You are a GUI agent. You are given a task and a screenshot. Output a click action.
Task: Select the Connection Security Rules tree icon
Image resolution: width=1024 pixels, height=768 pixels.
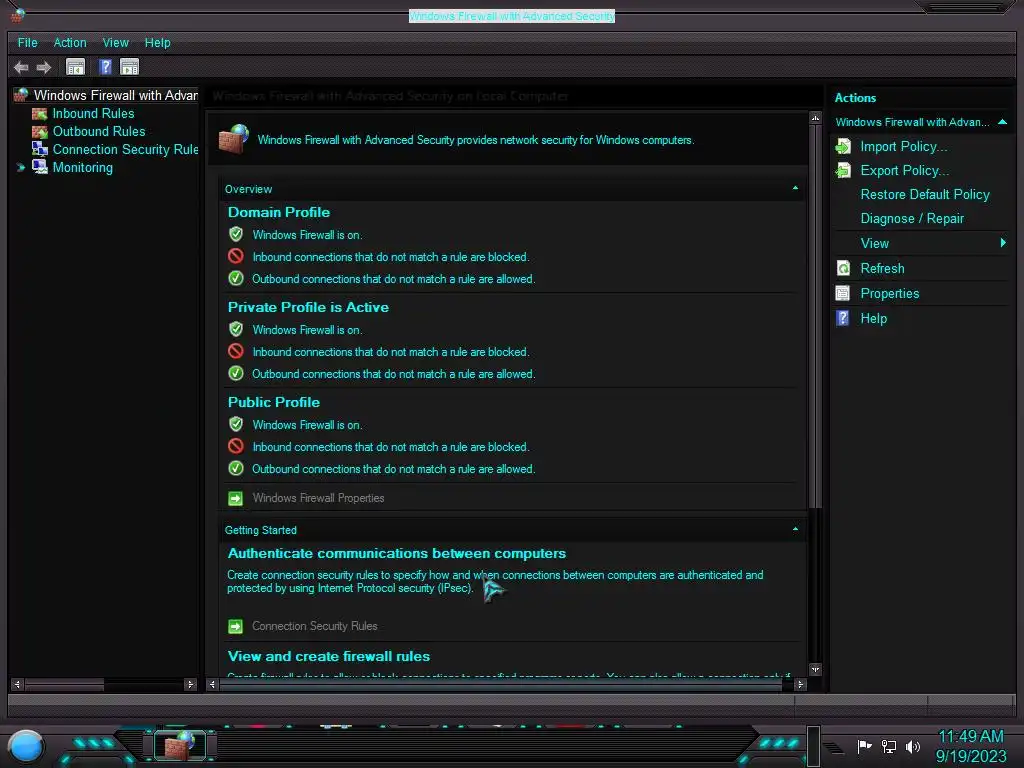(40, 149)
